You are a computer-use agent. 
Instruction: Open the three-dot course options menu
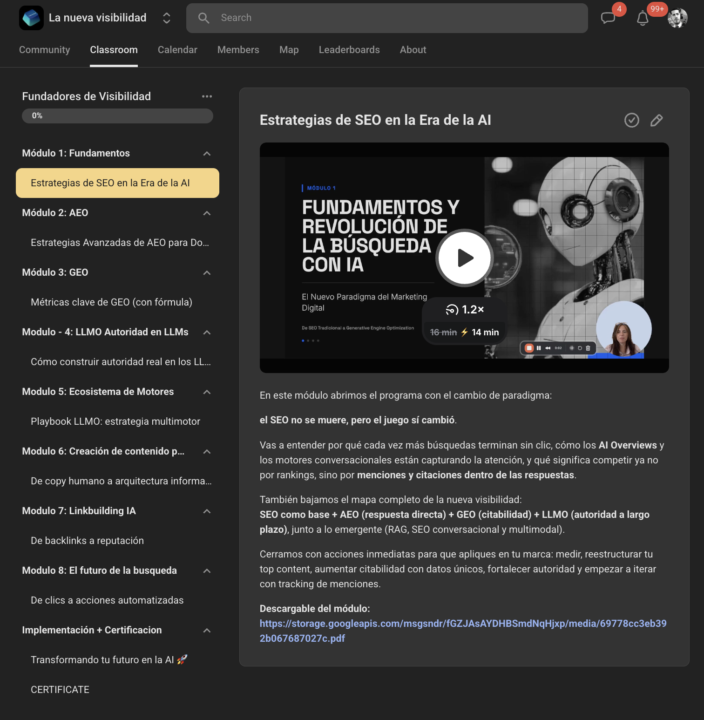[207, 96]
